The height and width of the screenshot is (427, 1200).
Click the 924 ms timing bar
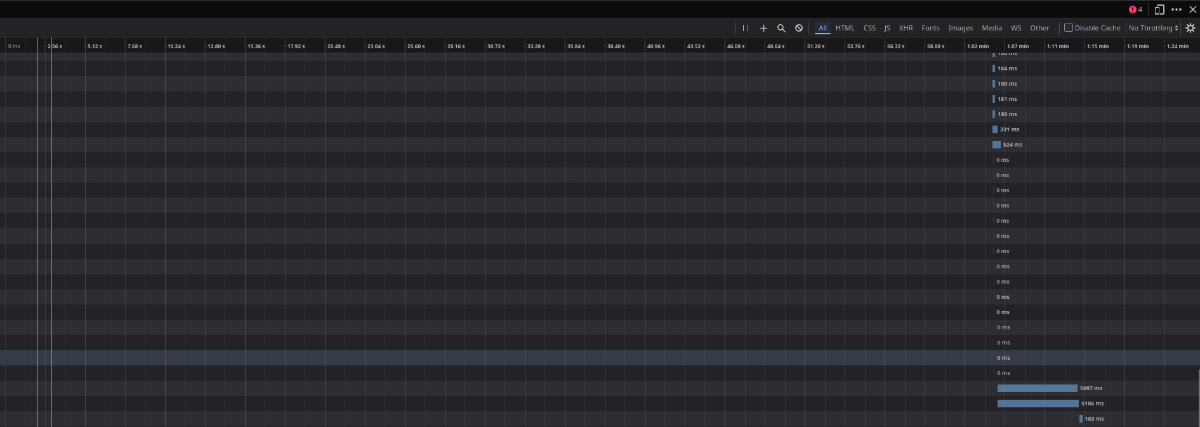point(996,145)
